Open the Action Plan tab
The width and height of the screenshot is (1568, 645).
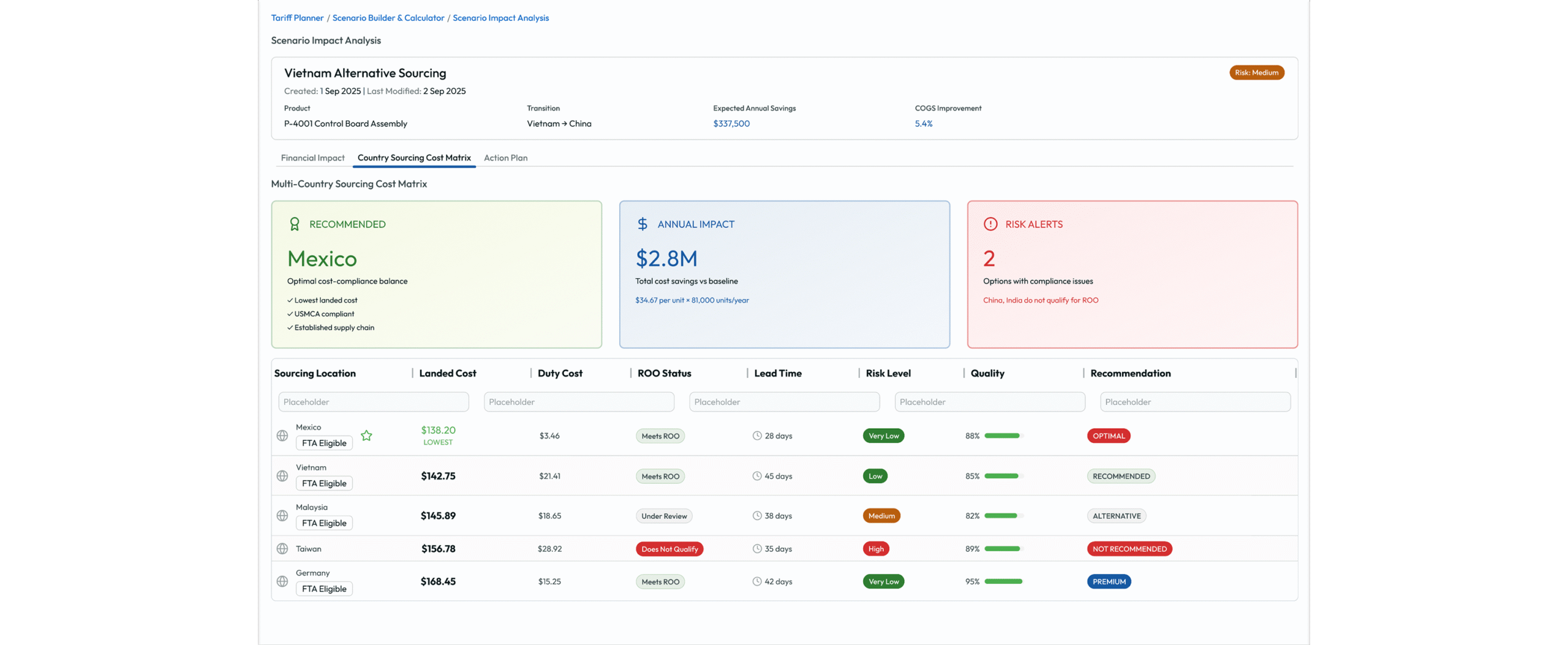coord(505,158)
